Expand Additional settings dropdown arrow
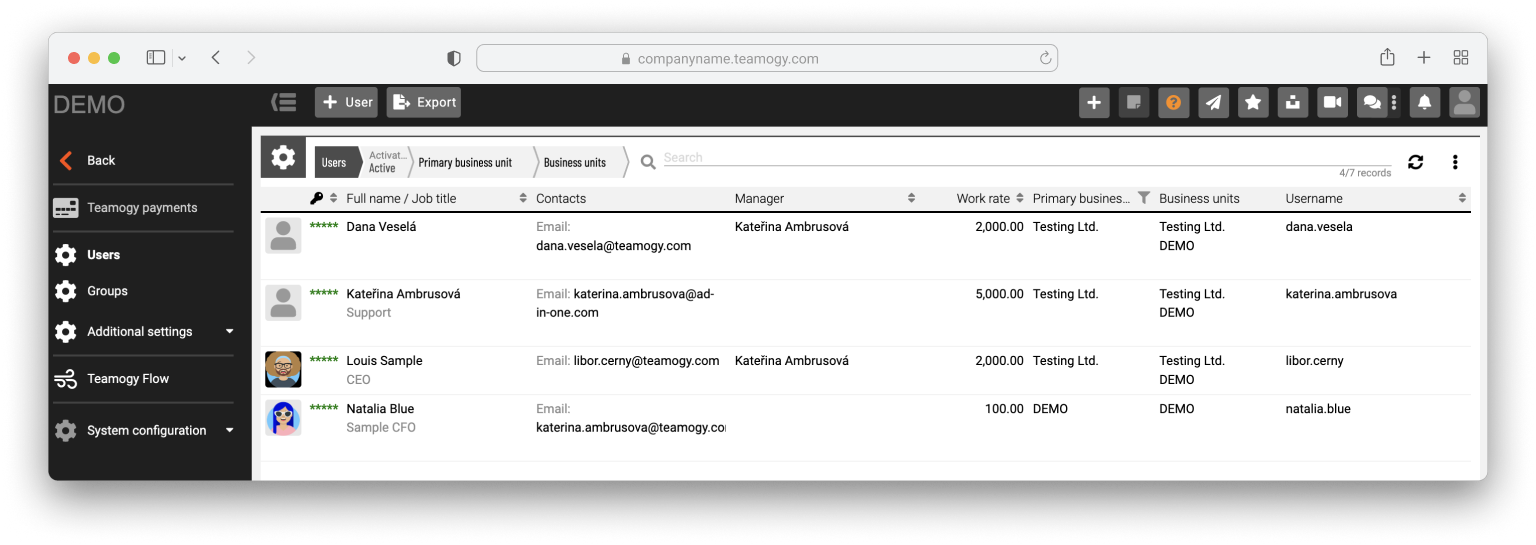 (x=229, y=331)
